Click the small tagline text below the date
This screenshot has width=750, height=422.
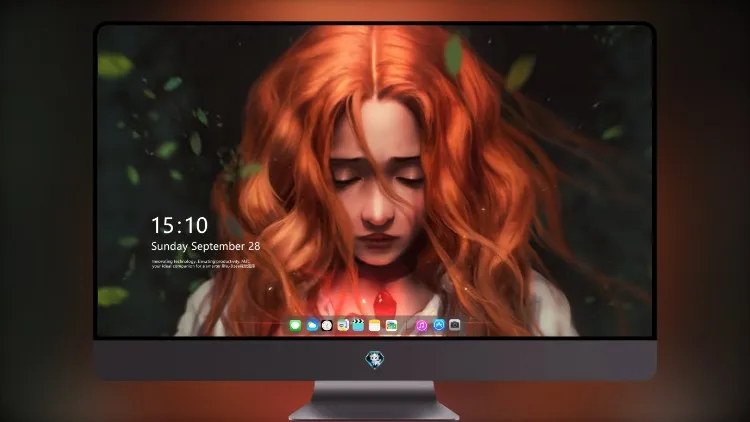click(203, 264)
